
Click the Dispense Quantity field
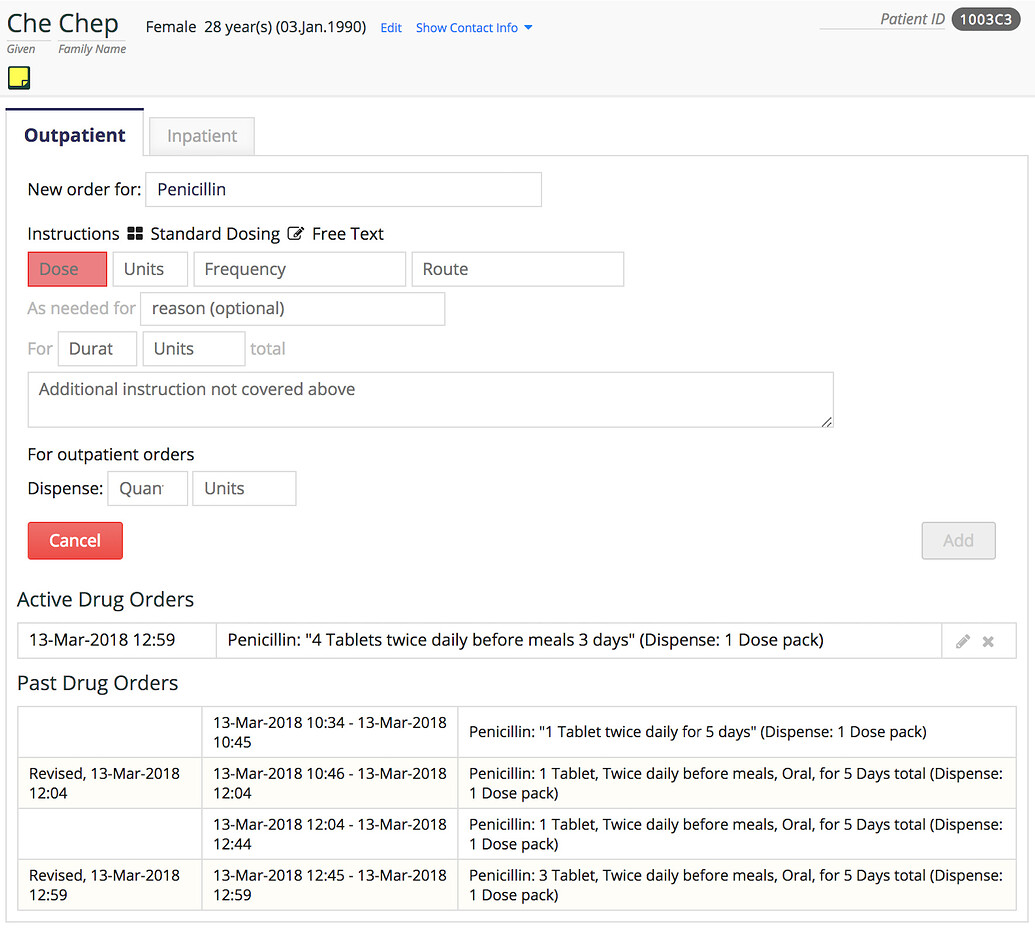147,488
